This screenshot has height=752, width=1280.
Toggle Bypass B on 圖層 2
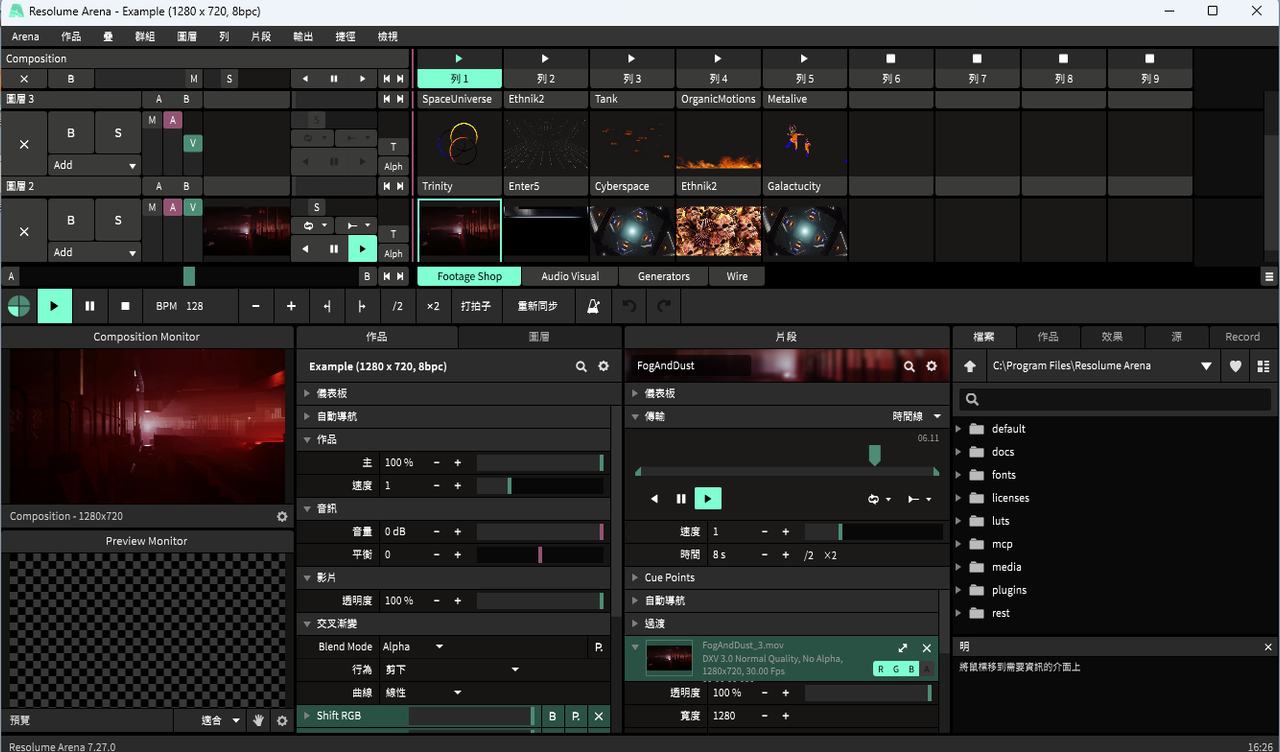(71, 220)
